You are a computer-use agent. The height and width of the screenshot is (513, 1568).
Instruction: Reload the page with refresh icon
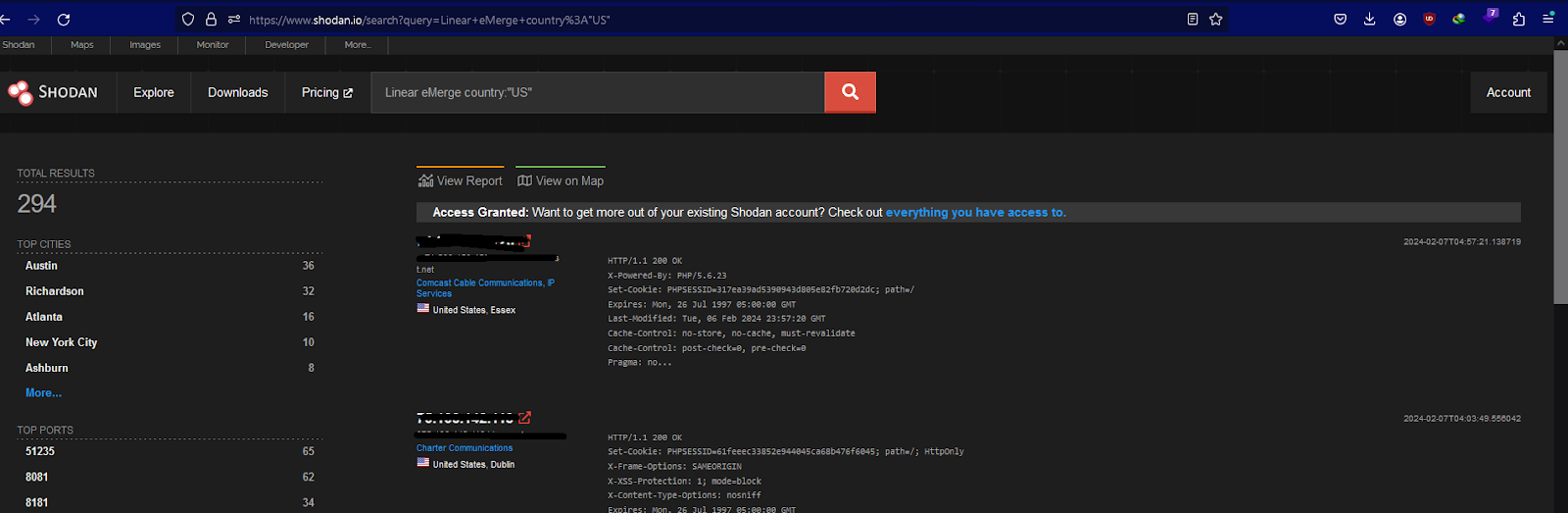pos(64,20)
